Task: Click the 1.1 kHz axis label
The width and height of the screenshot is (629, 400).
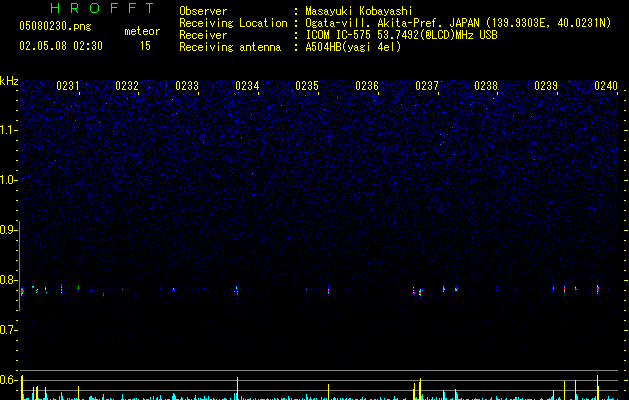Action: click(x=8, y=130)
